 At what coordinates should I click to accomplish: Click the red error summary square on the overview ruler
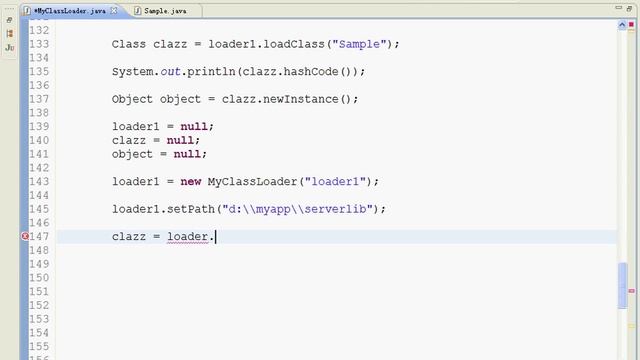(x=631, y=24)
